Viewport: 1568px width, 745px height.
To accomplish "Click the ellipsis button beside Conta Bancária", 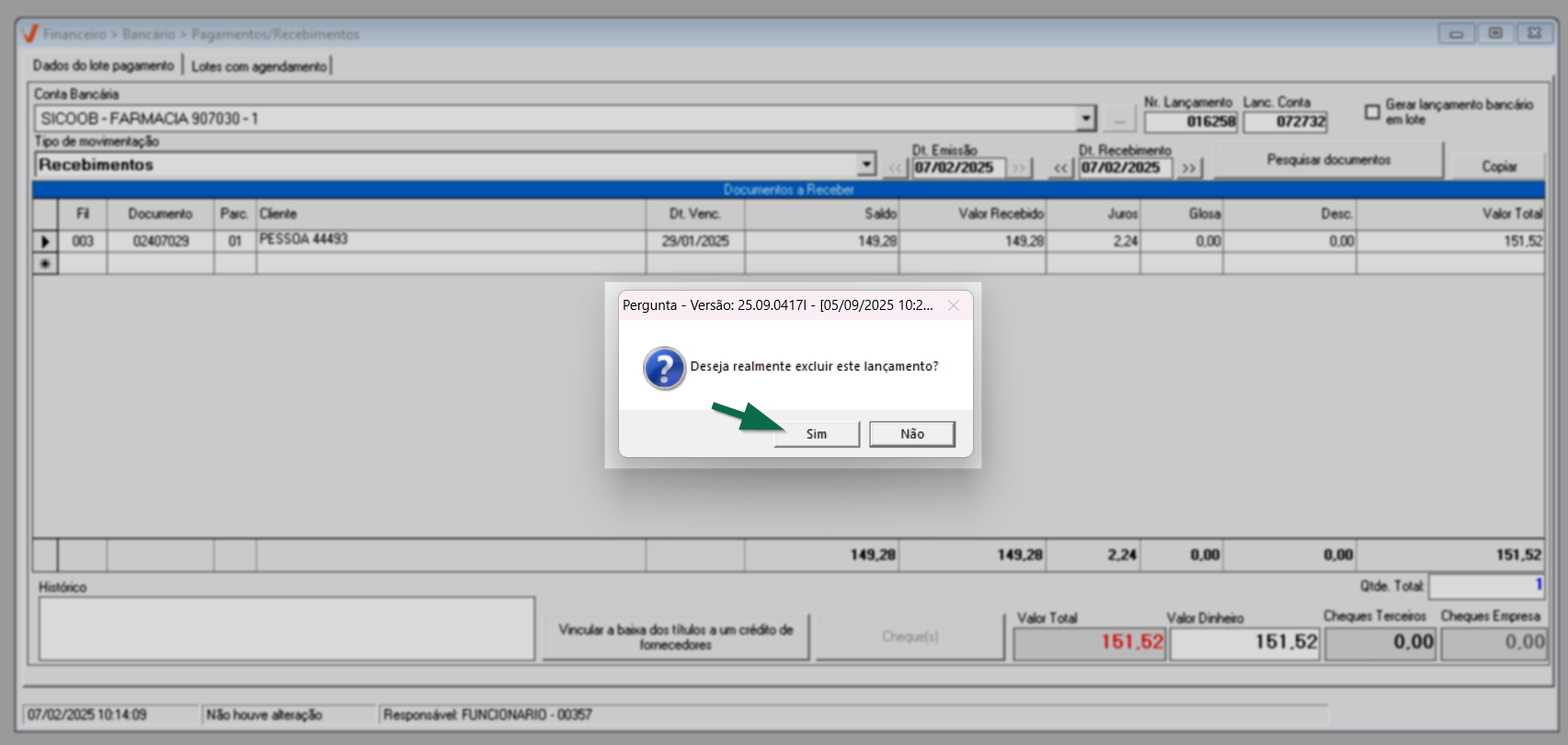I will [x=1119, y=120].
